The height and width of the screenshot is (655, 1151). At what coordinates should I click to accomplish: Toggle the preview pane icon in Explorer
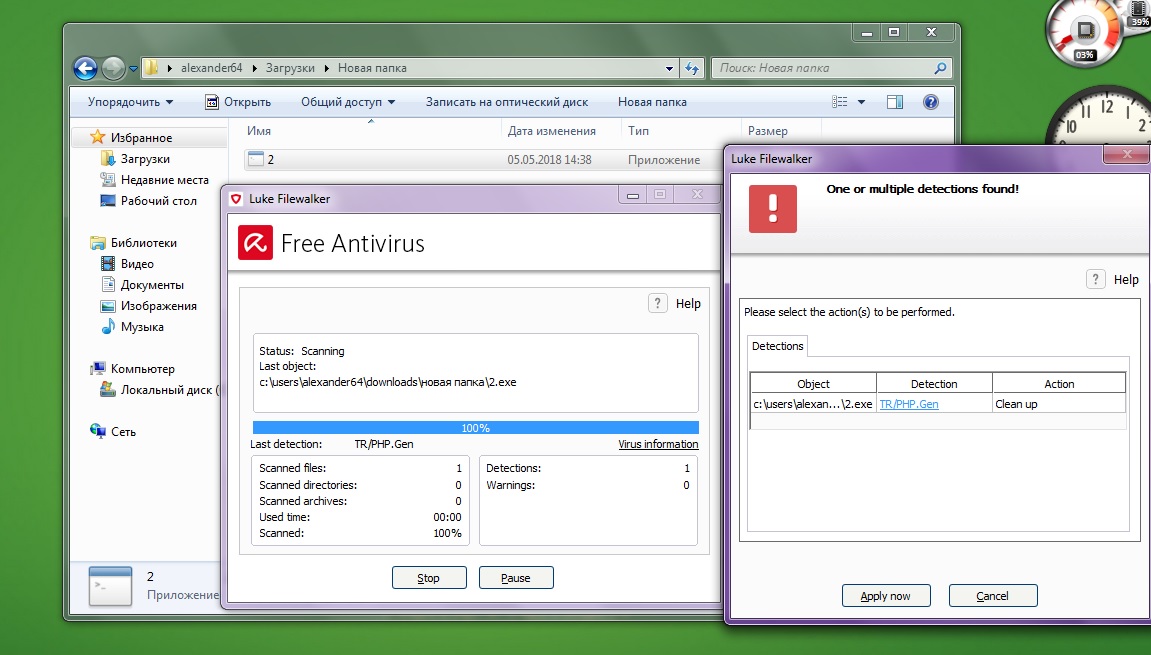tap(895, 102)
